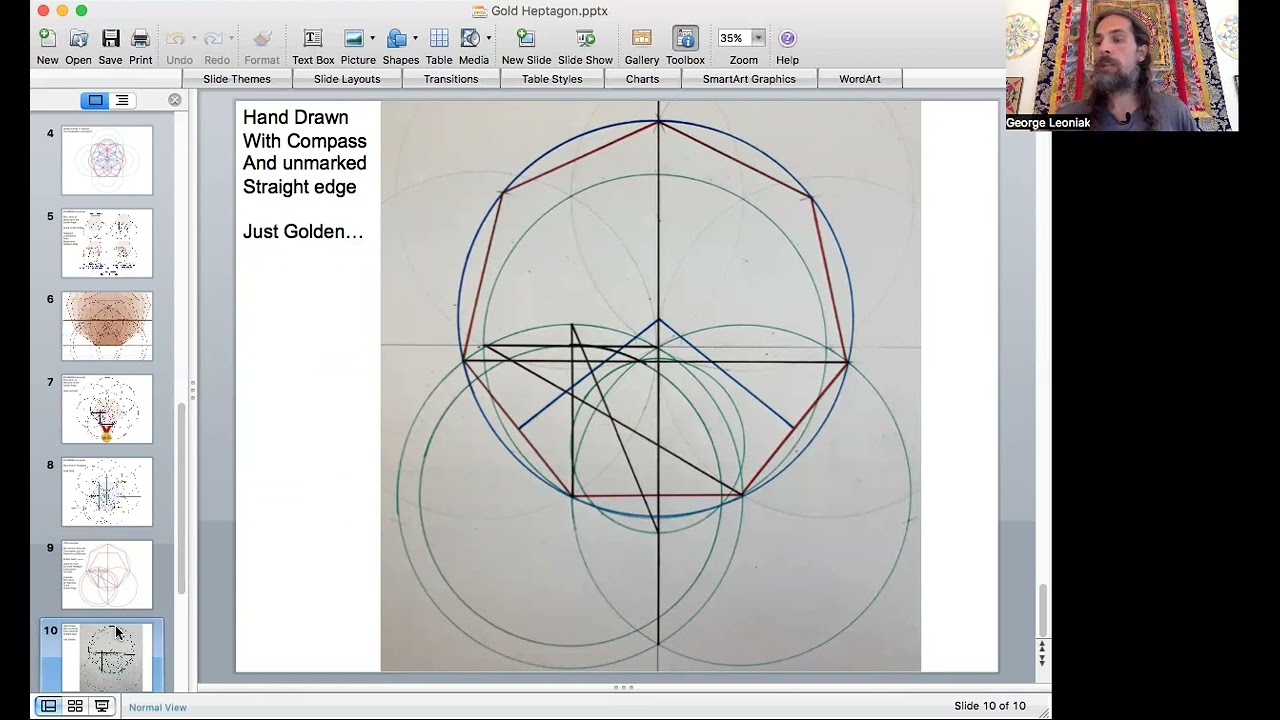Image resolution: width=1280 pixels, height=720 pixels.
Task: Open the Redo history dropdown arrow
Action: coord(231,39)
